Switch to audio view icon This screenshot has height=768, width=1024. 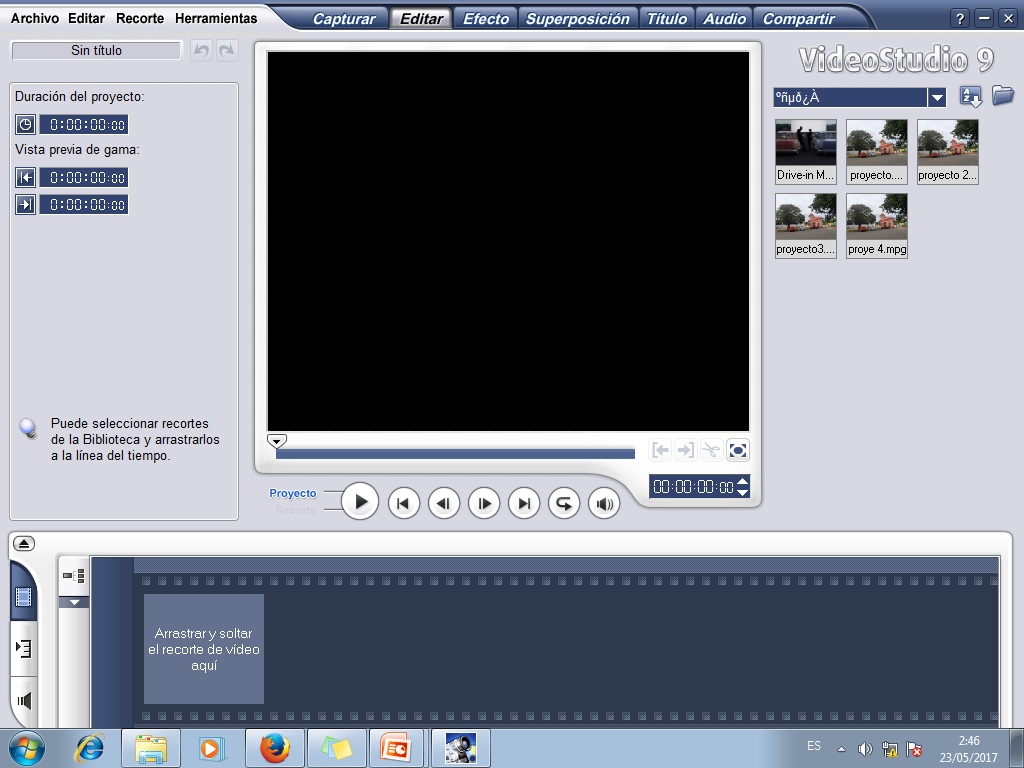click(x=24, y=700)
